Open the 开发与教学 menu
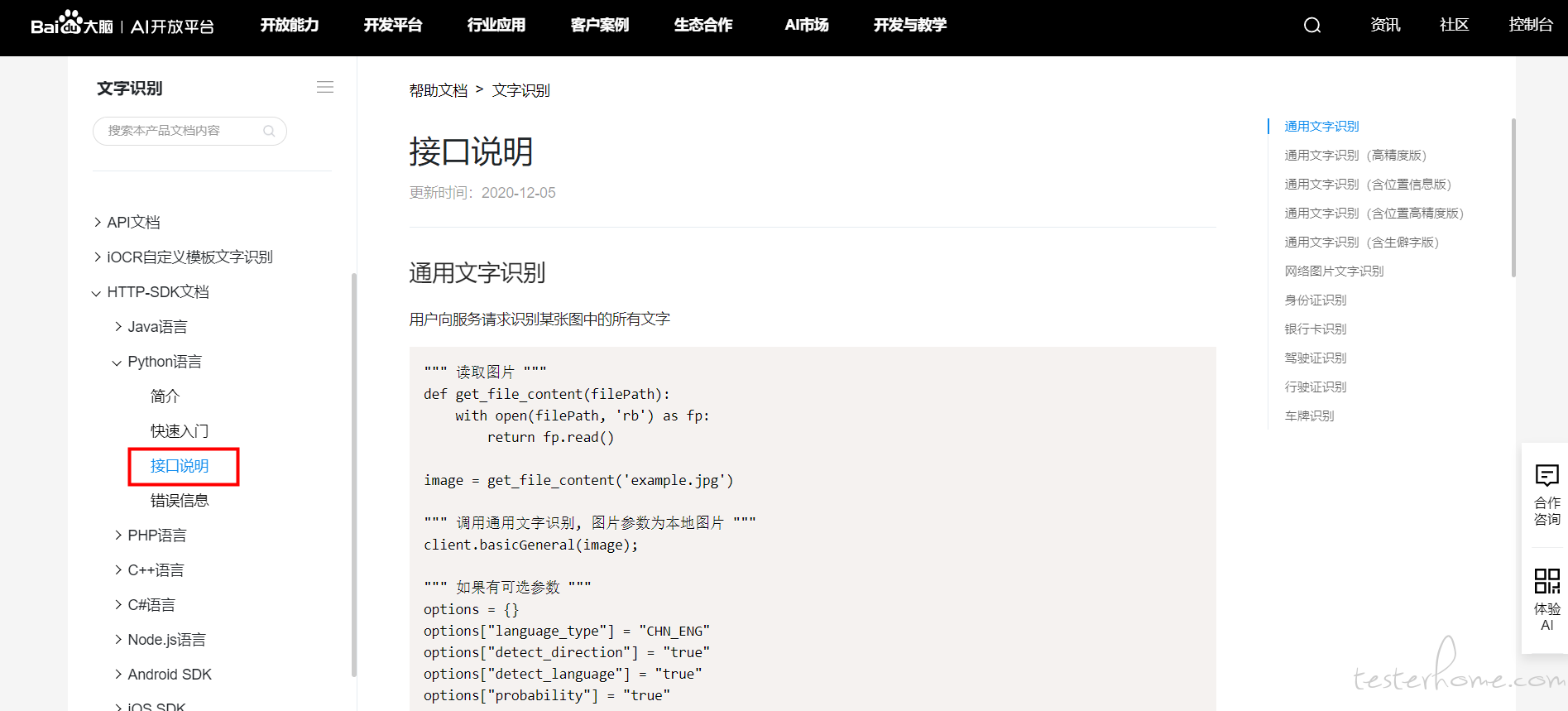Image resolution: width=1568 pixels, height=711 pixels. 910,25
